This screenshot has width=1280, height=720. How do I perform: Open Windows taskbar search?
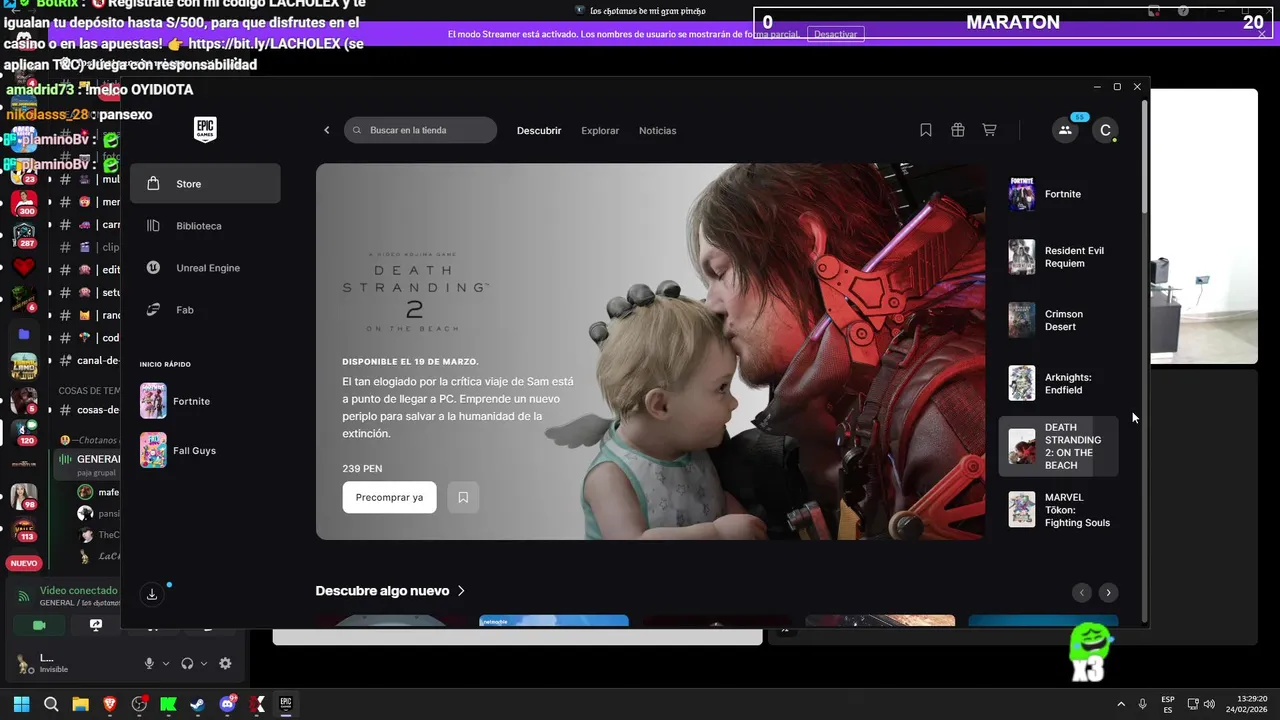point(51,704)
